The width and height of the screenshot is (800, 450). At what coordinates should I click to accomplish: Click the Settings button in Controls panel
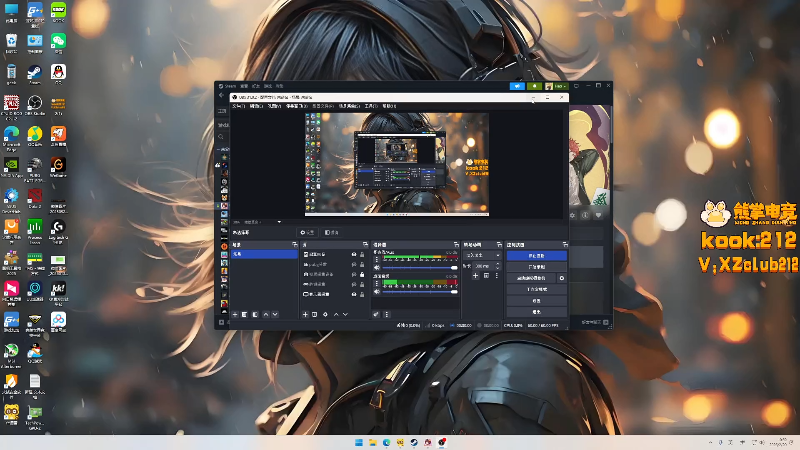[x=536, y=301]
